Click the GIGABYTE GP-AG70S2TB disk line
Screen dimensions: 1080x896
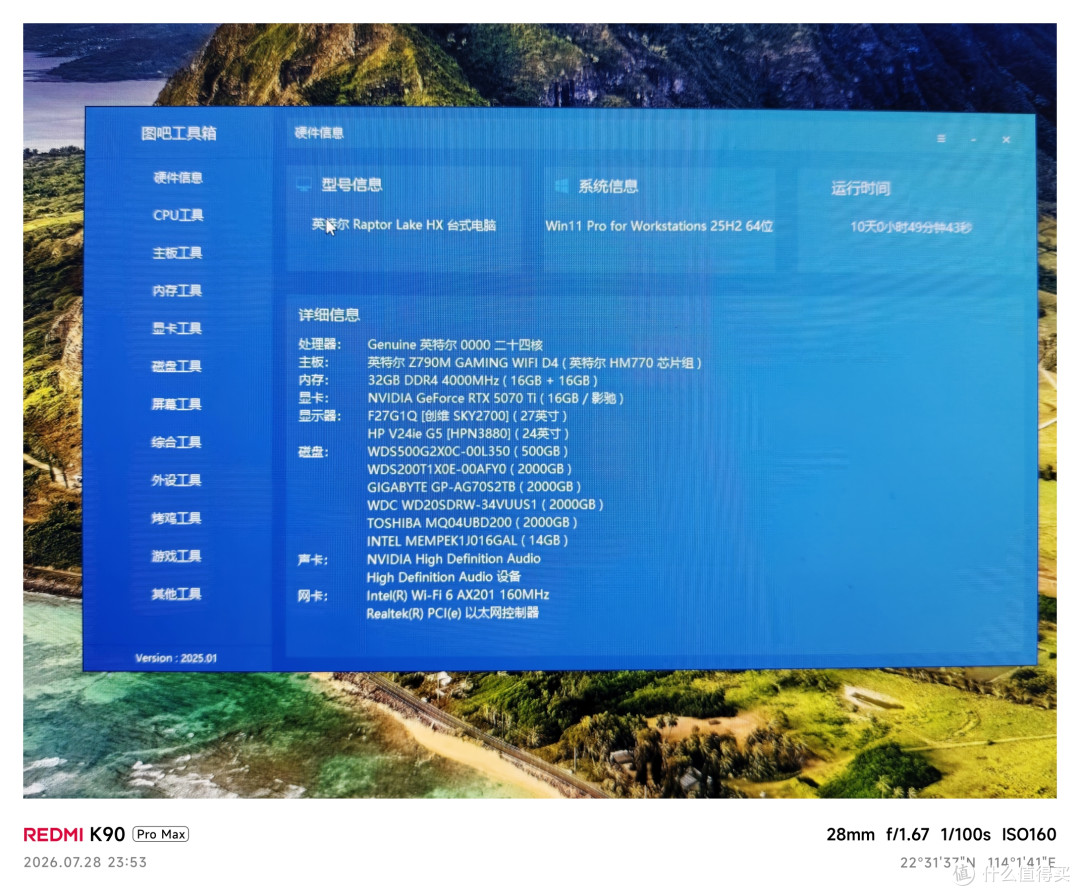(474, 487)
